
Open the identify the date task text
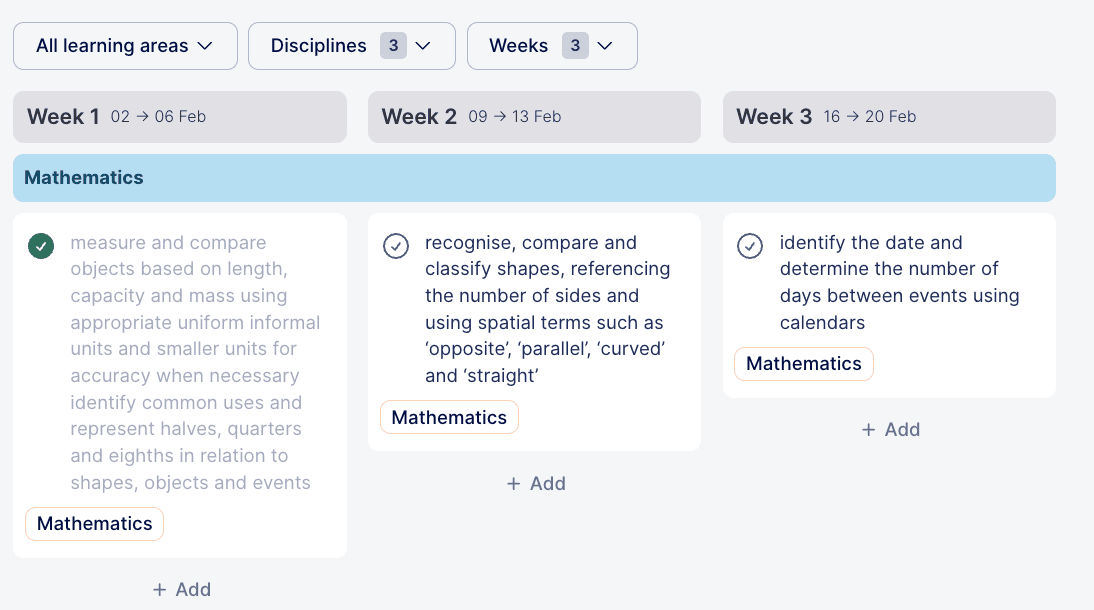pos(899,282)
